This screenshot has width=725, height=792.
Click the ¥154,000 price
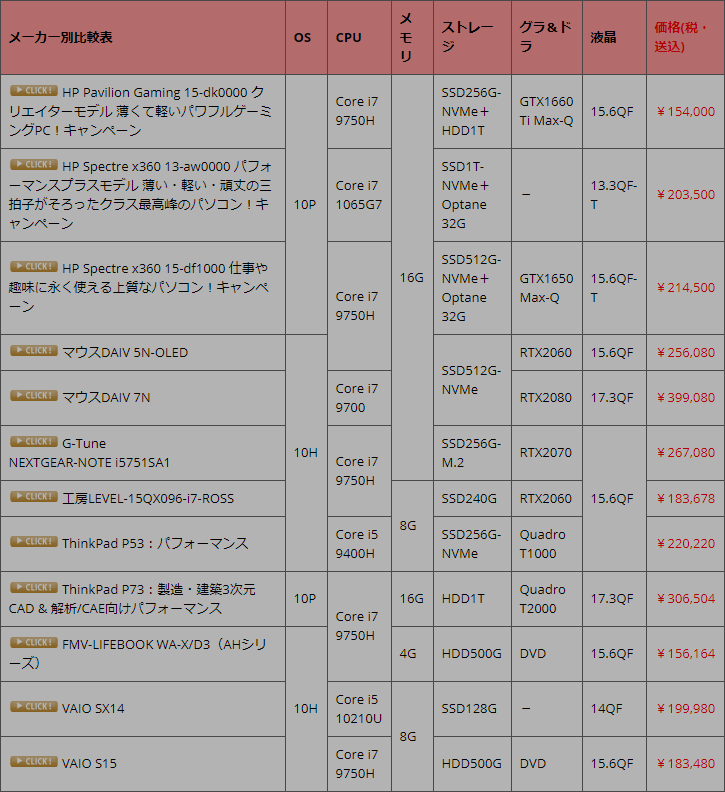[685, 111]
